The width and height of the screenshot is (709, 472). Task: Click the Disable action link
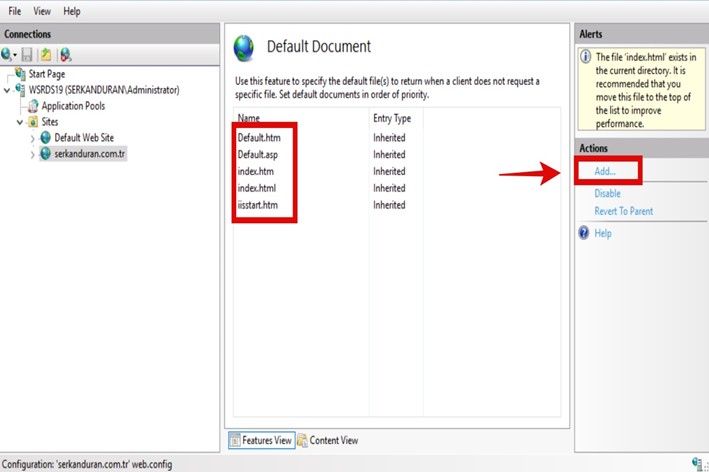(607, 194)
